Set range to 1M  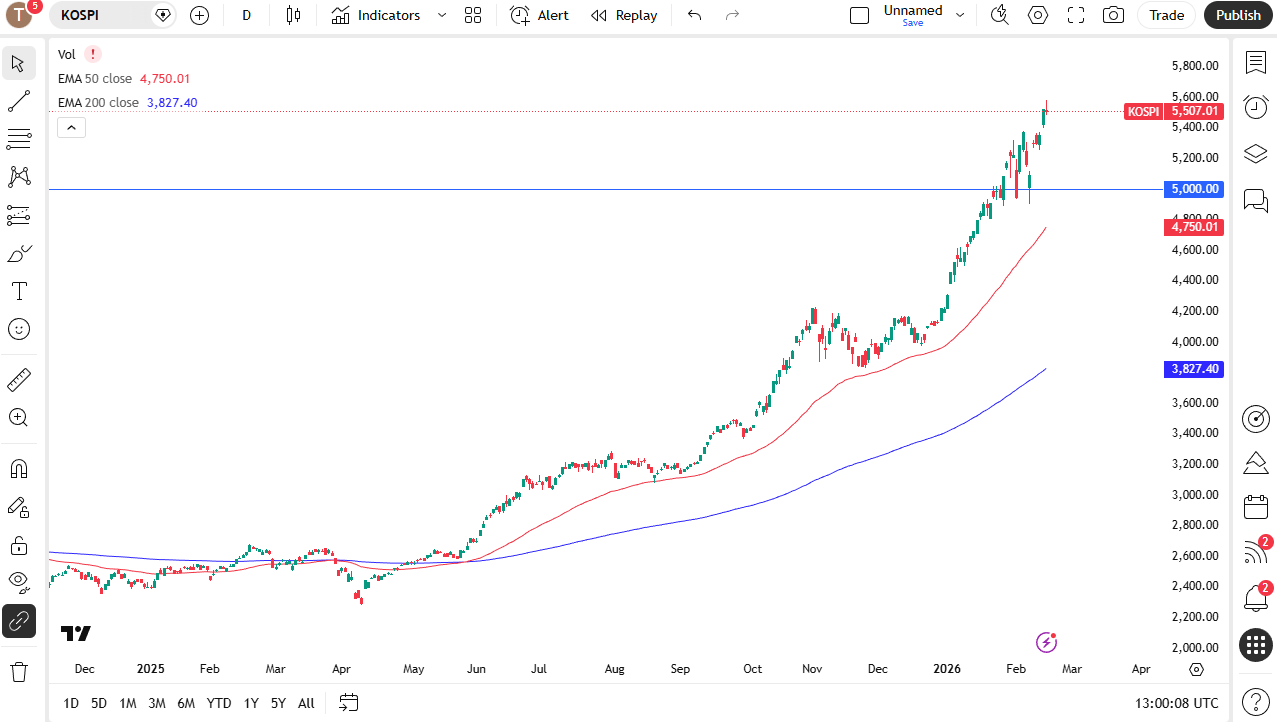[x=128, y=703]
